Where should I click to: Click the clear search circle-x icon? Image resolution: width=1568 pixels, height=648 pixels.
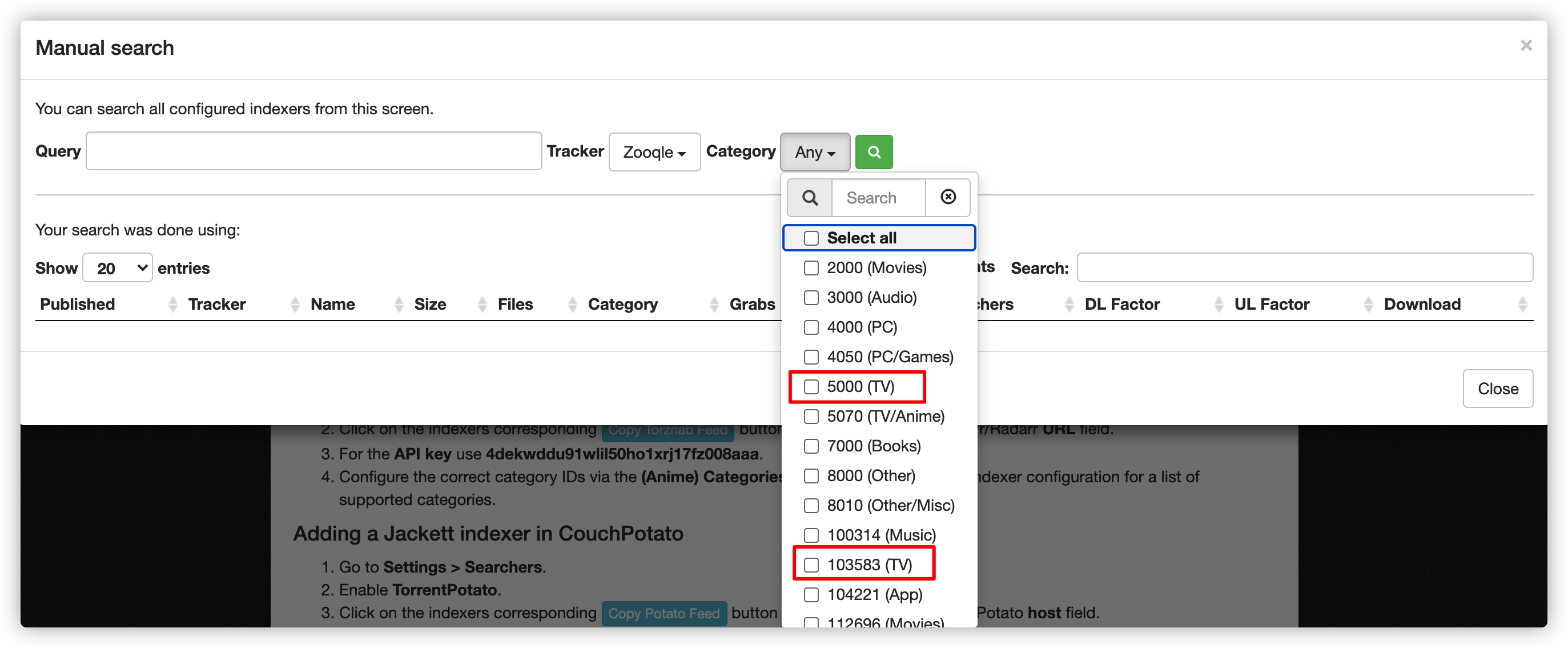(947, 197)
